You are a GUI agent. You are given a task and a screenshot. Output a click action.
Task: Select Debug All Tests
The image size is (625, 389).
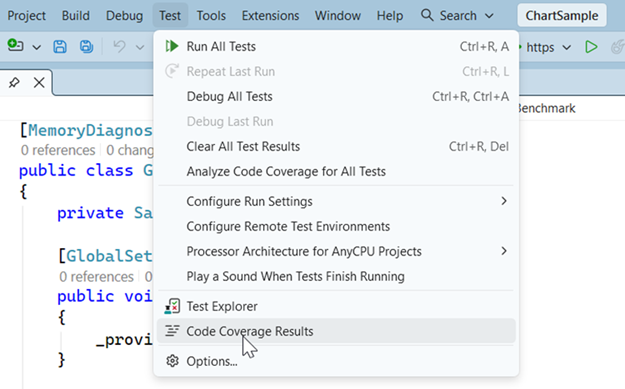pyautogui.click(x=336, y=96)
